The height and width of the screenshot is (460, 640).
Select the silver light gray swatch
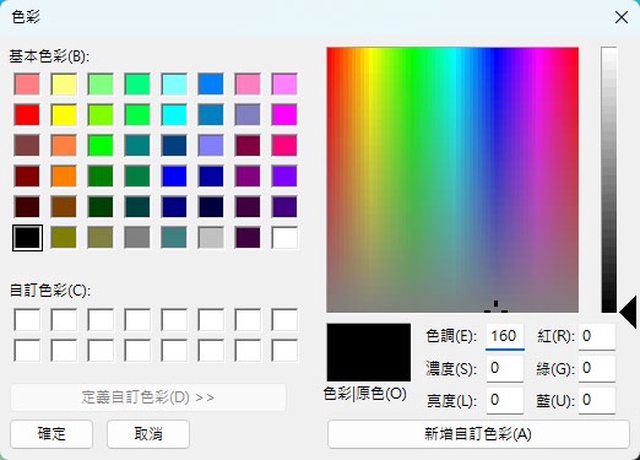click(x=211, y=238)
